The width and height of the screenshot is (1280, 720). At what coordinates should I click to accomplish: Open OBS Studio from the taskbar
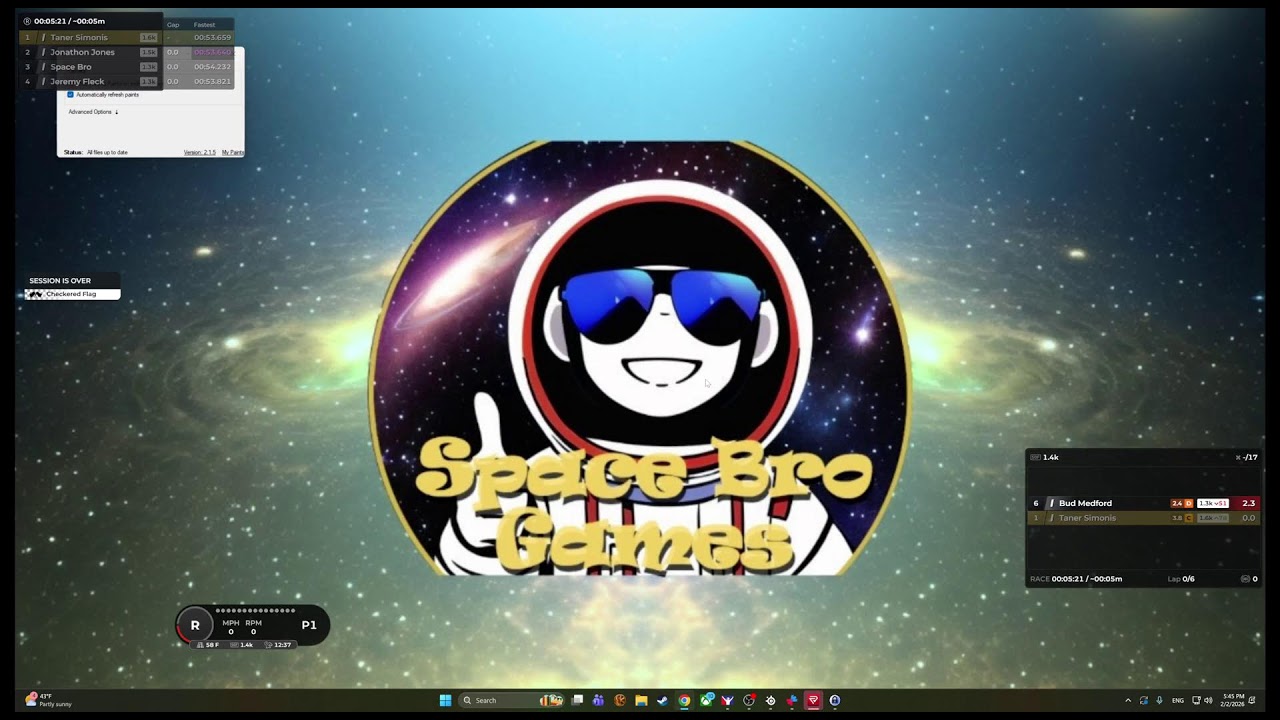pyautogui.click(x=748, y=700)
